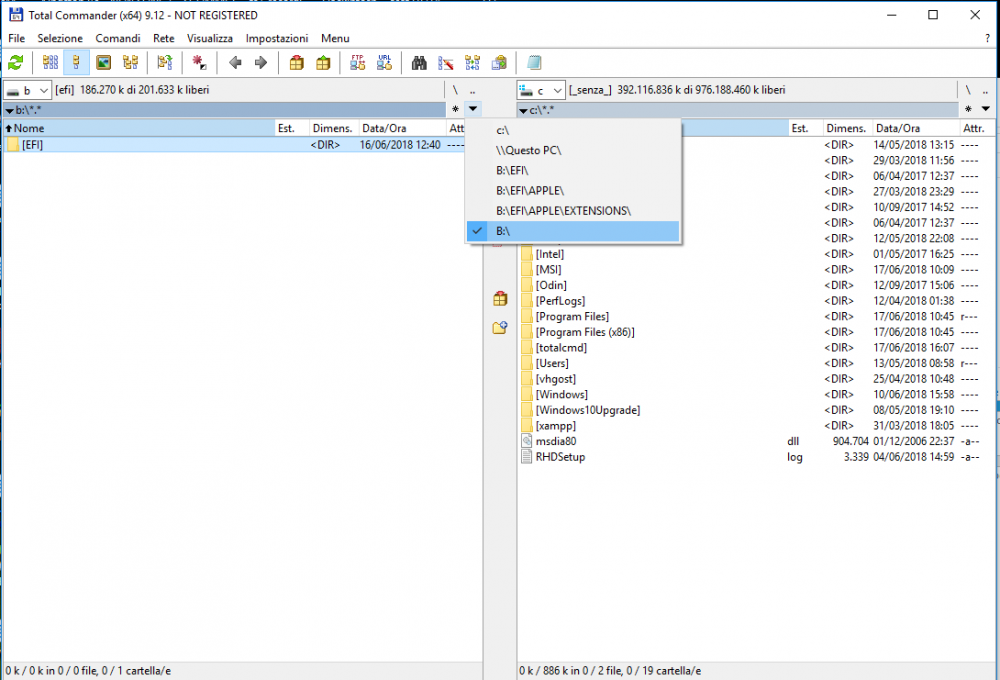Show the directory tree view icon
Viewport: 1000px width, 680px height.
pos(130,63)
